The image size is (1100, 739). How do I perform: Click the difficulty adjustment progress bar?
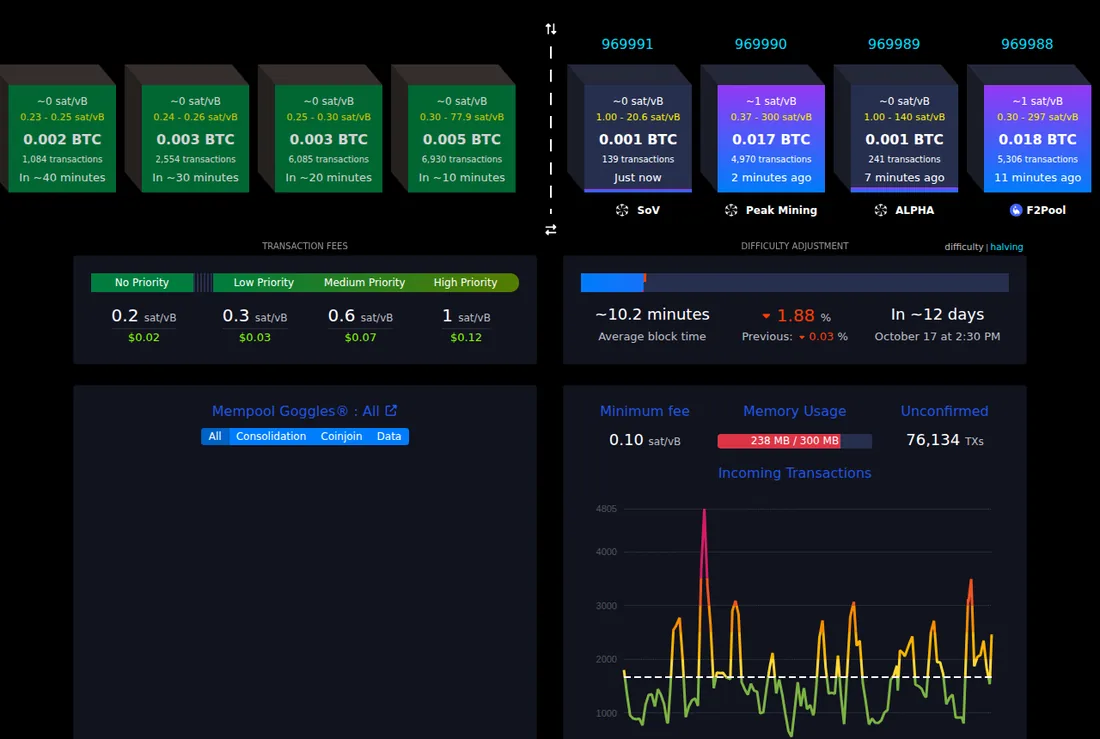[x=794, y=283]
